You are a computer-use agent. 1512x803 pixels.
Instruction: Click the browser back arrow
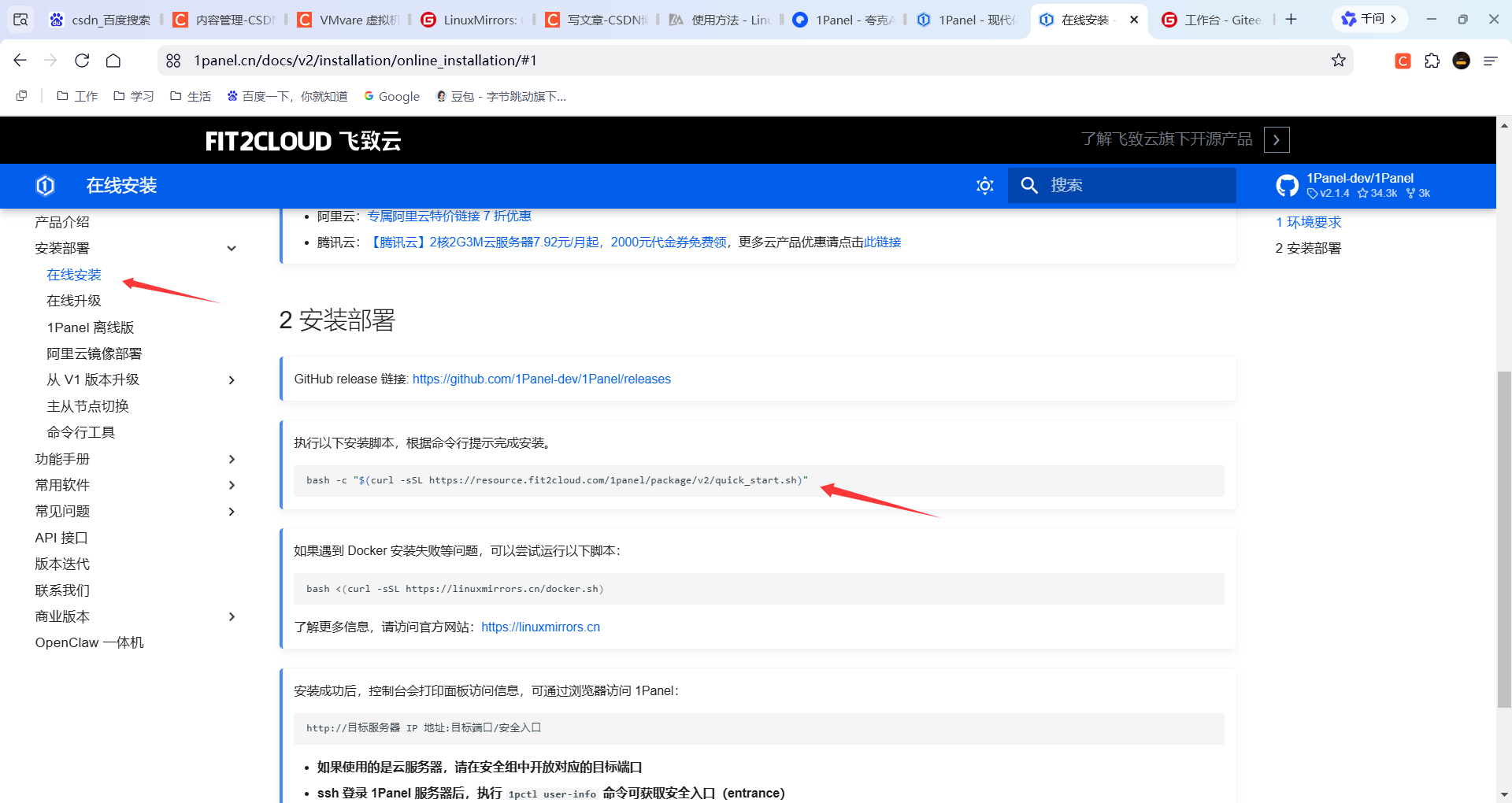click(x=20, y=61)
